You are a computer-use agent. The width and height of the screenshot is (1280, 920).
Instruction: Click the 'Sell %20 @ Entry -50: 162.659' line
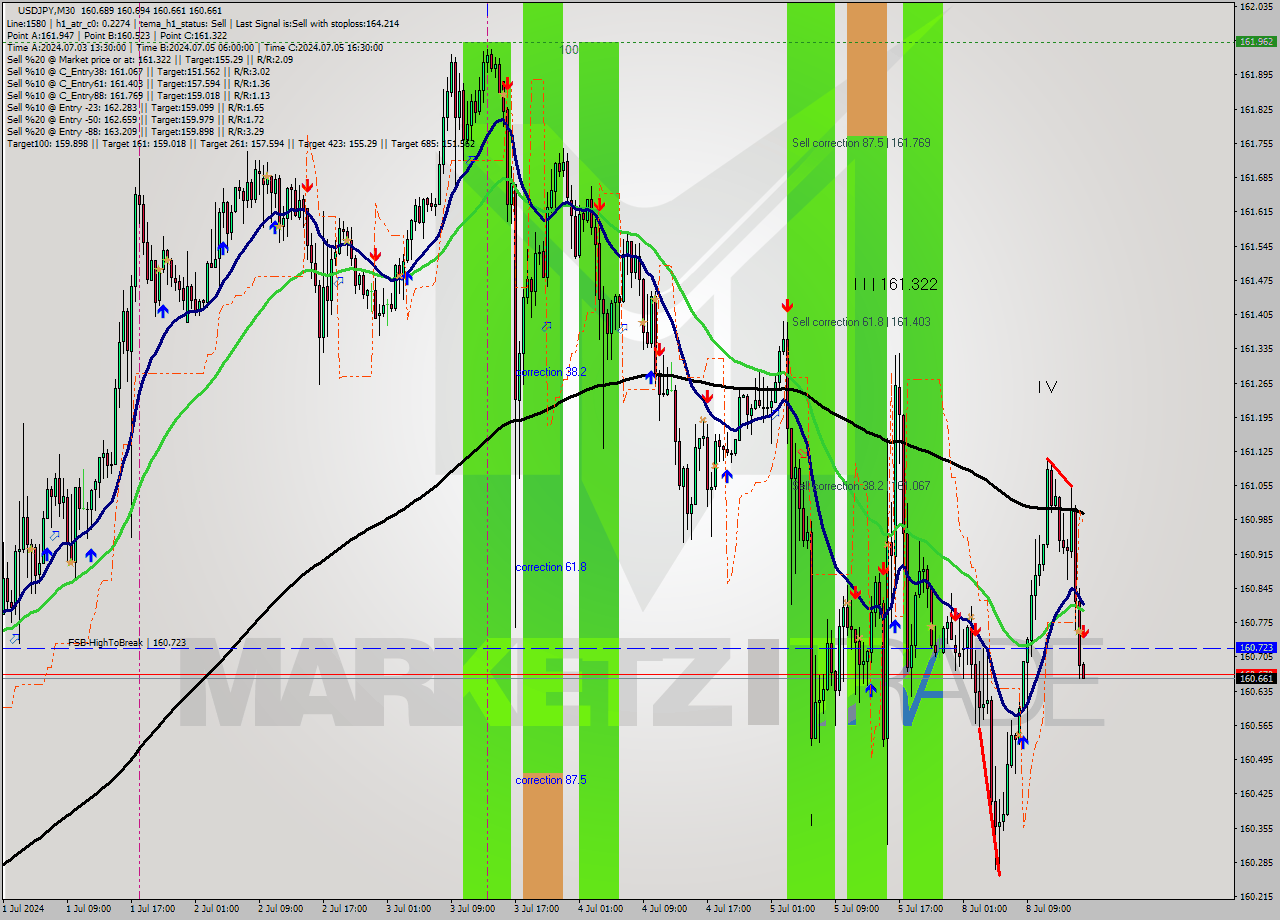(x=135, y=119)
